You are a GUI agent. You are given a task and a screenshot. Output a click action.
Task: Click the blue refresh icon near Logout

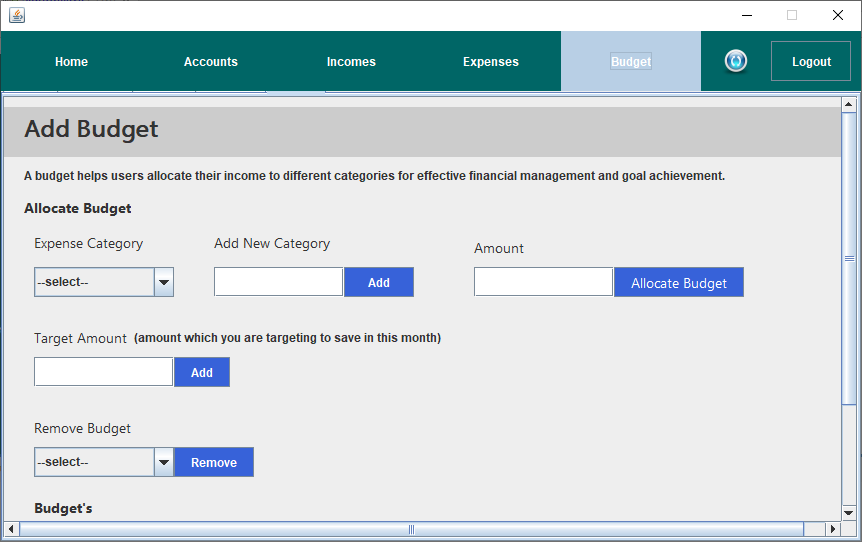click(736, 61)
